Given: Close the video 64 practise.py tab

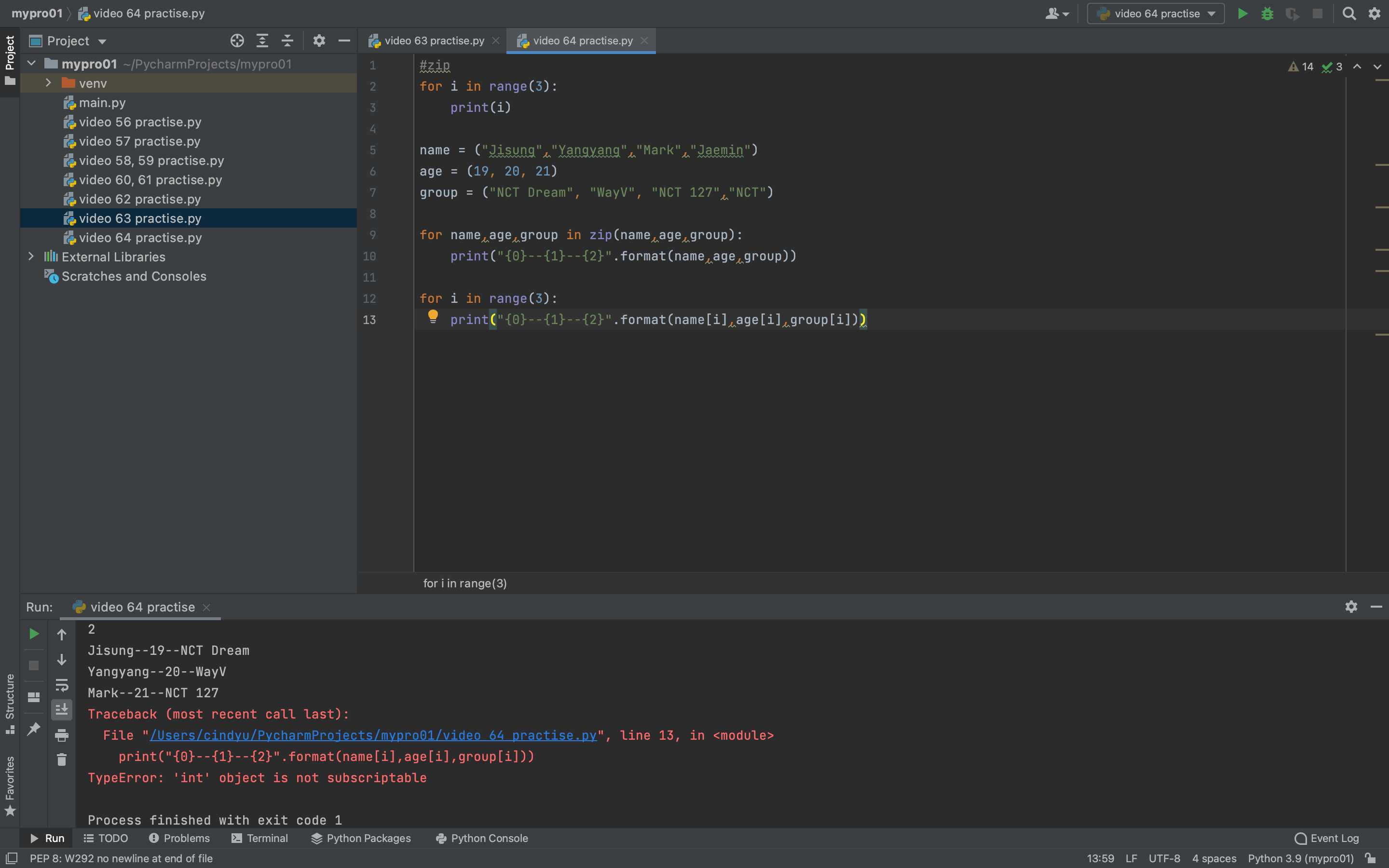Looking at the screenshot, I should (644, 41).
